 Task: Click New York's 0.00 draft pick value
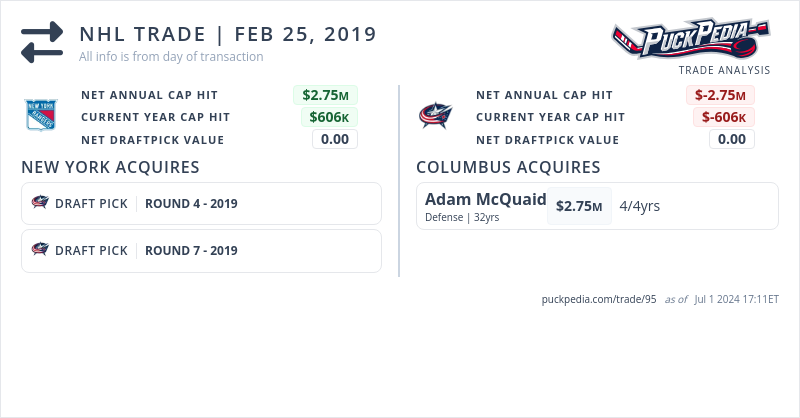(335, 139)
